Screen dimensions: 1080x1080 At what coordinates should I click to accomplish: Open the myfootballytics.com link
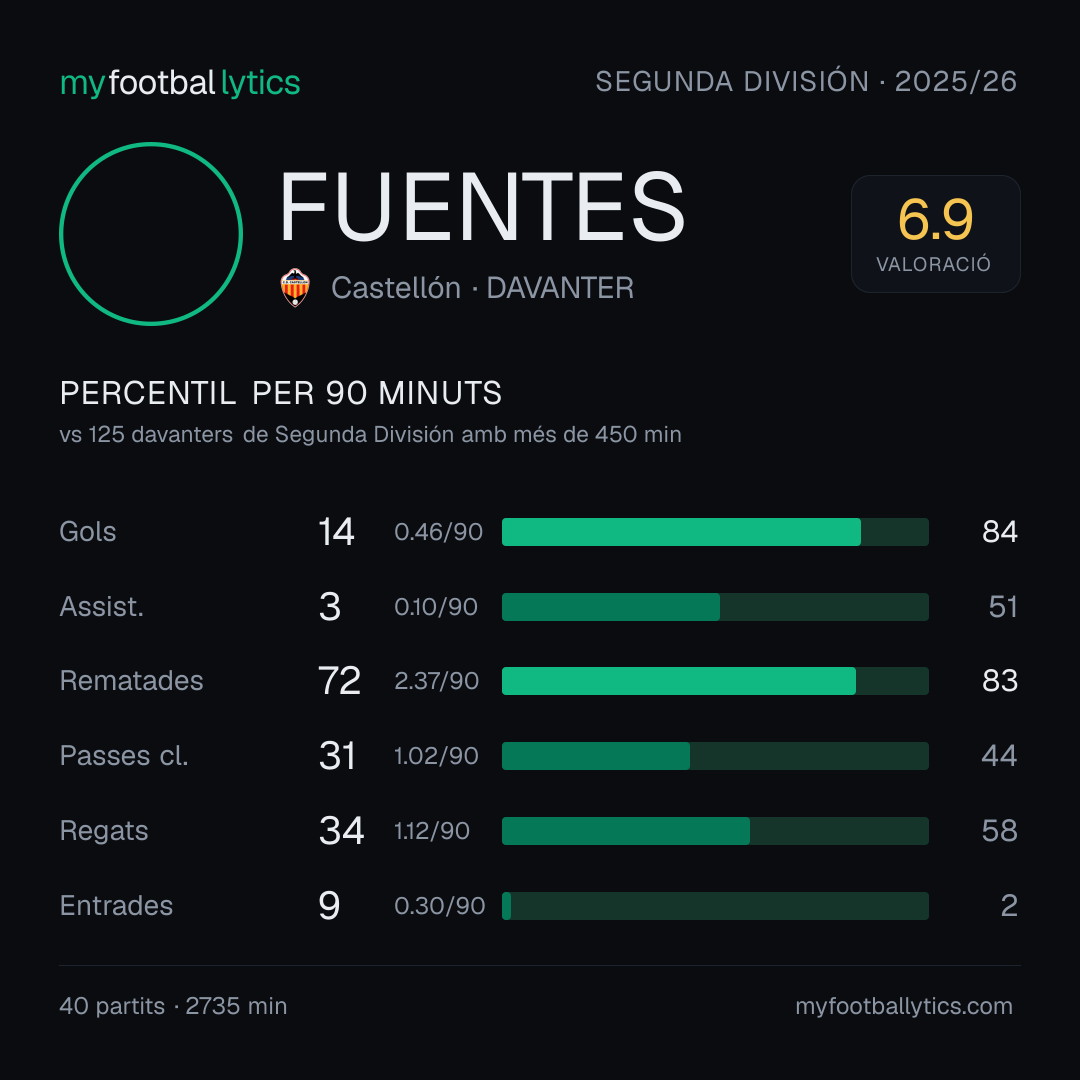click(x=904, y=1006)
